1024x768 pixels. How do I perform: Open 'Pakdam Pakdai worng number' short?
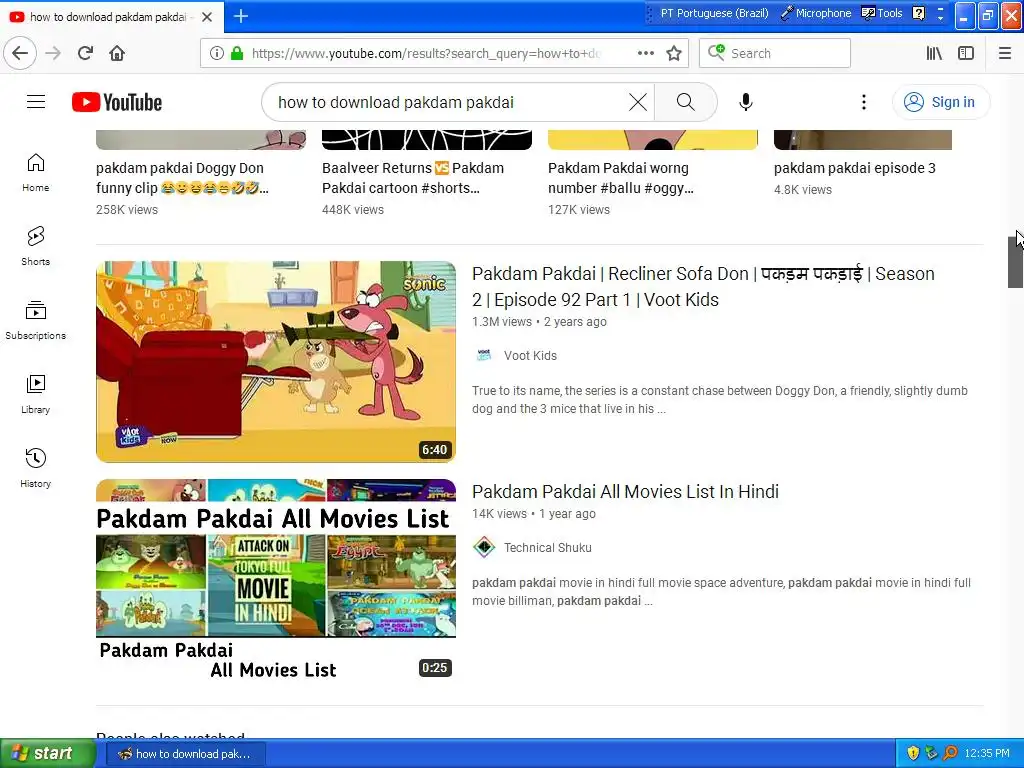[621, 178]
